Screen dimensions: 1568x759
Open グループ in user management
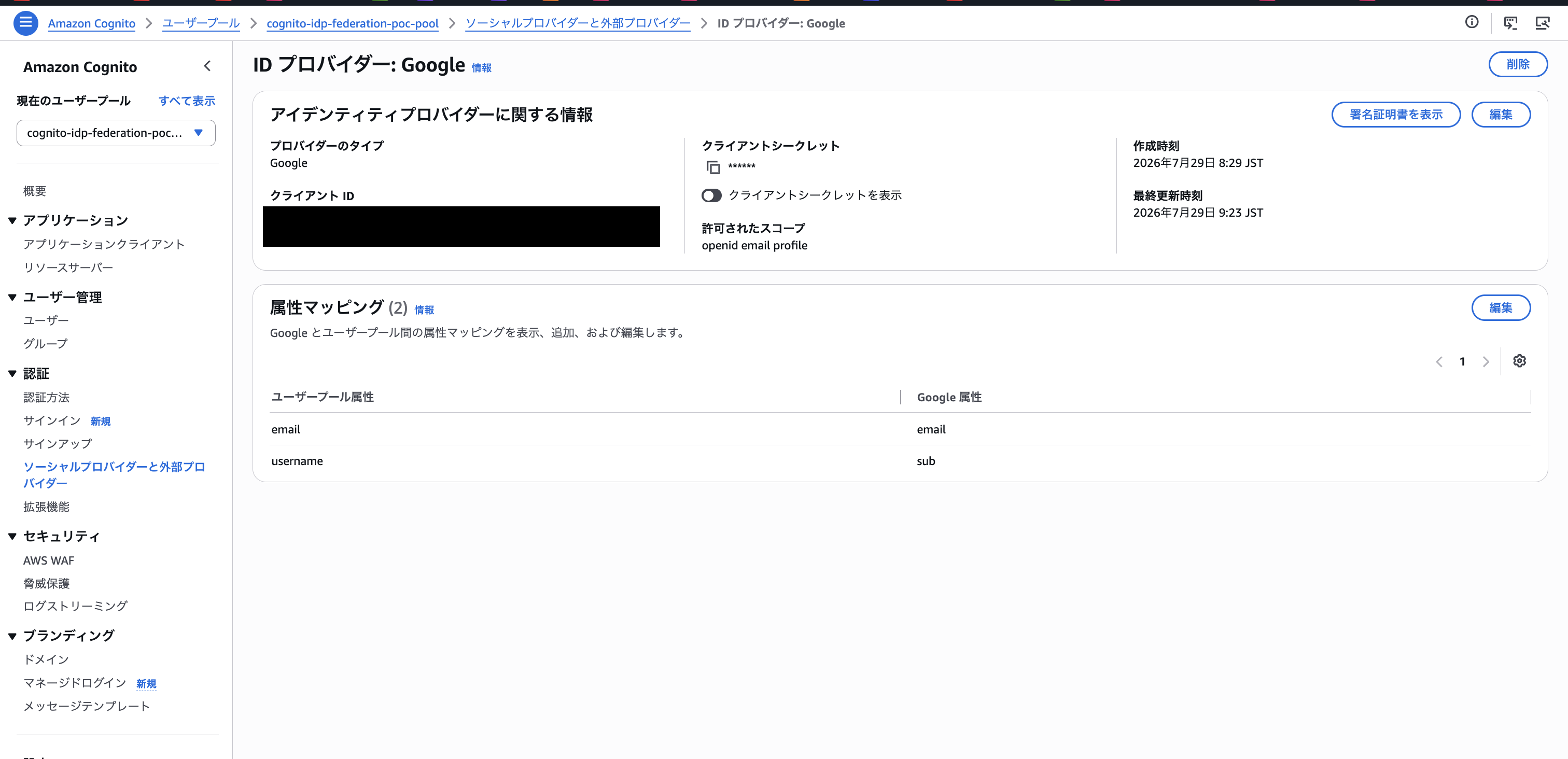pyautogui.click(x=46, y=343)
